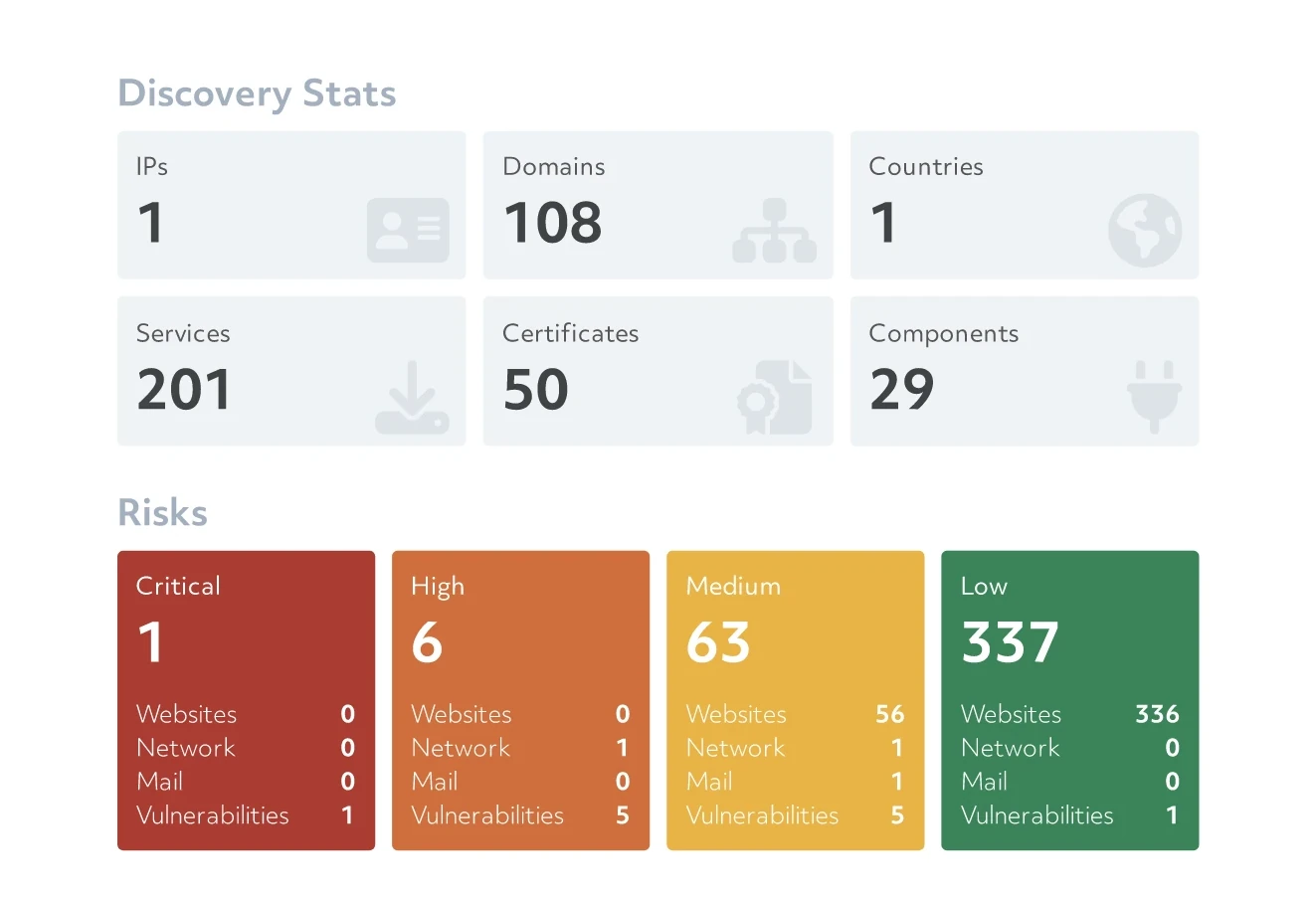Open the Countries stat card
Screen dimensions: 1316x898
[1025, 205]
